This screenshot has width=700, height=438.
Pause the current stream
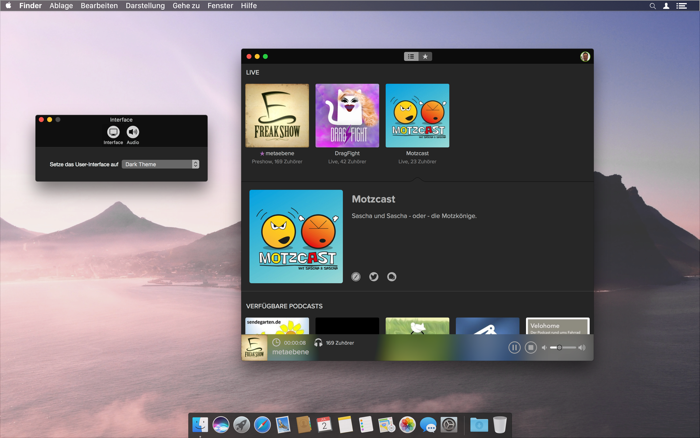click(x=514, y=347)
